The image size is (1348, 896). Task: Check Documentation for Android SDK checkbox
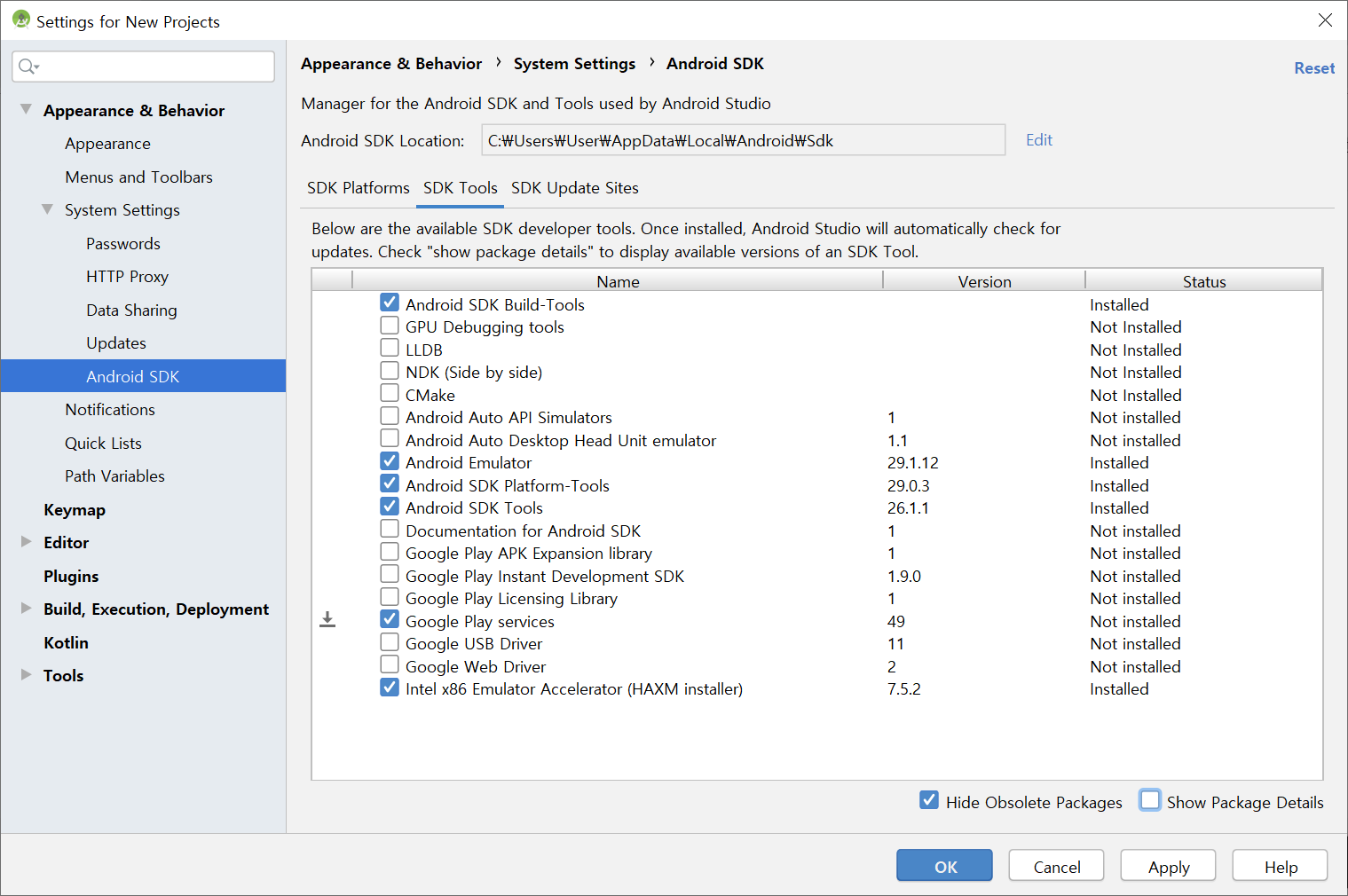[x=390, y=529]
